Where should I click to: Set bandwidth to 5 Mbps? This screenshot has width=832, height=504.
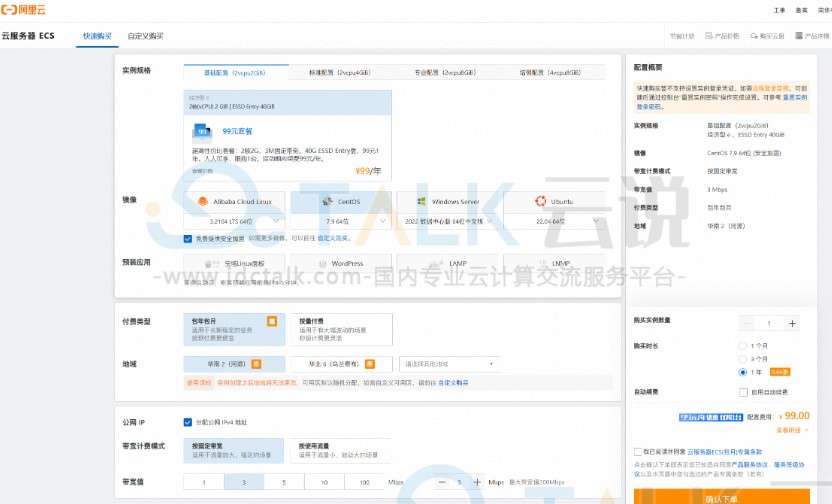click(284, 482)
